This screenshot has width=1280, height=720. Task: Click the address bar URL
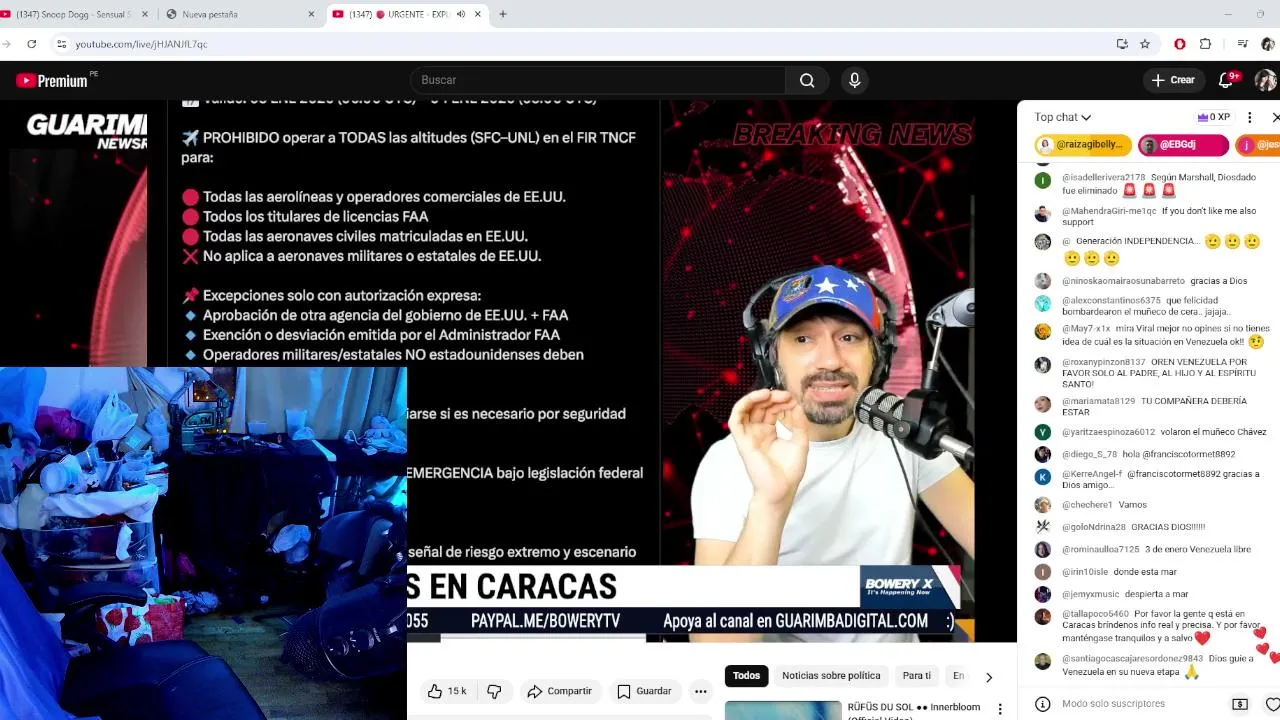pyautogui.click(x=141, y=44)
